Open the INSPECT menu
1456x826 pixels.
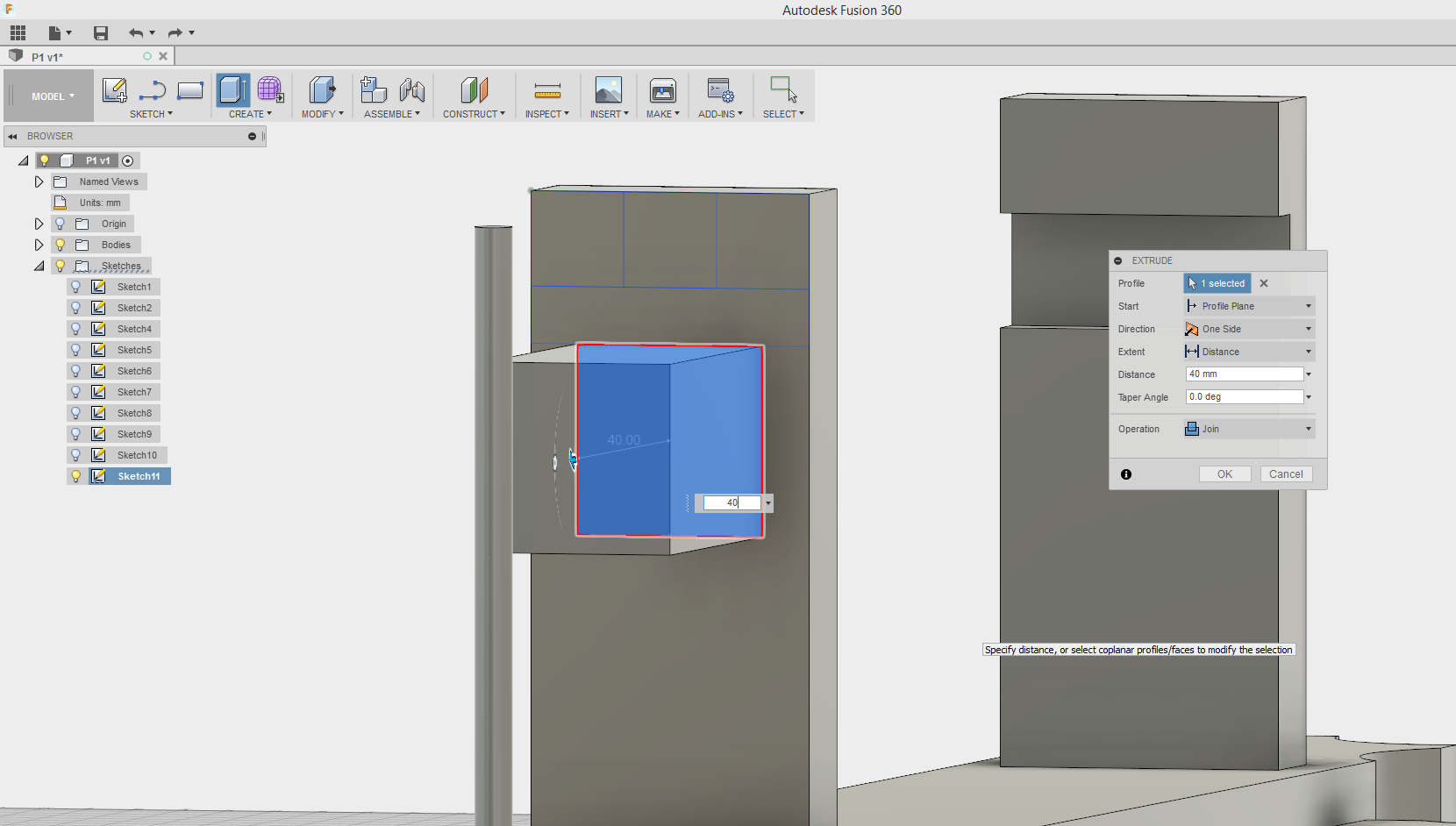[x=547, y=114]
